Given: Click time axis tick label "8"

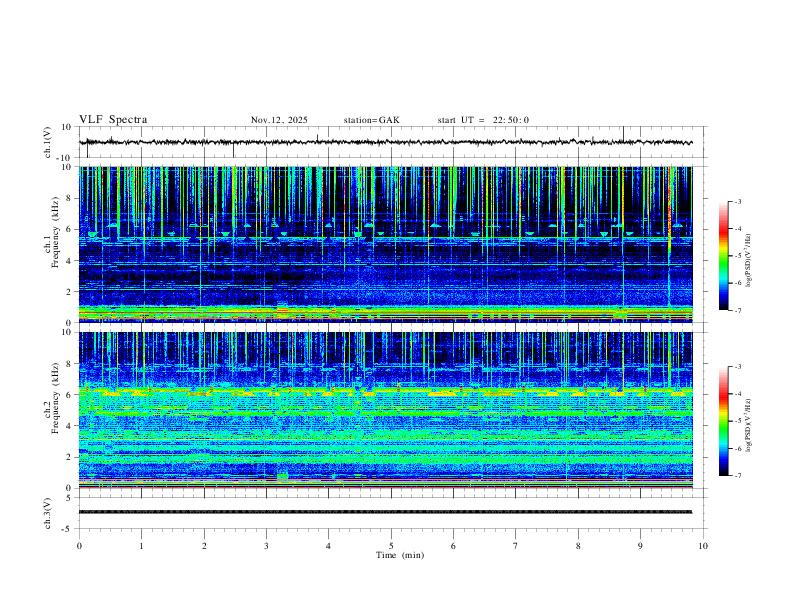Looking at the screenshot, I should [x=578, y=546].
